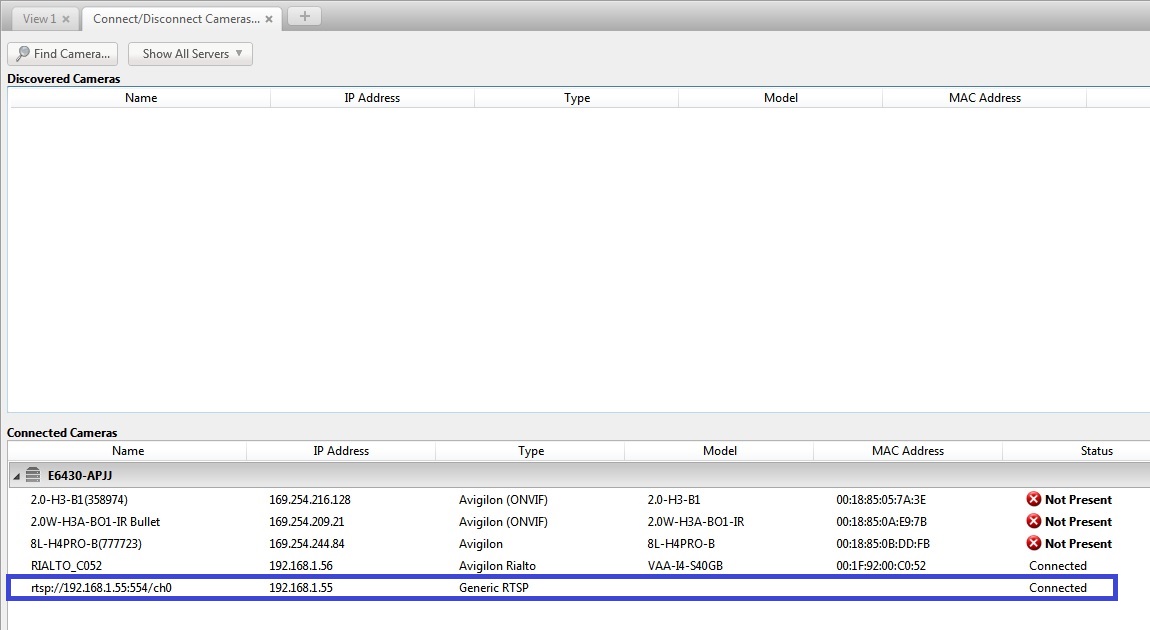
Task: Sort Connected Cameras by Type column
Action: [530, 451]
